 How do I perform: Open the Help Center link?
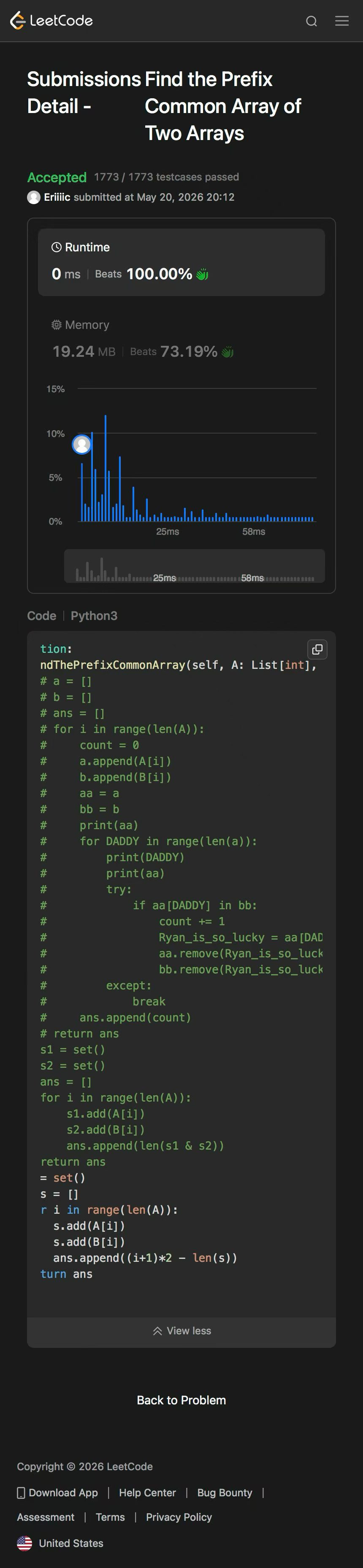coord(147,1493)
